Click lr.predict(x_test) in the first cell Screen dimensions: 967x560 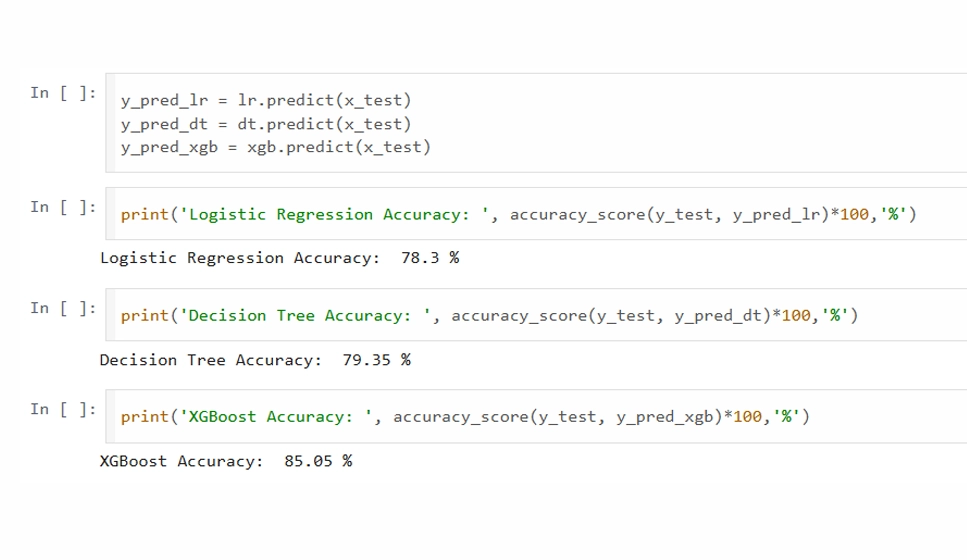[324, 100]
